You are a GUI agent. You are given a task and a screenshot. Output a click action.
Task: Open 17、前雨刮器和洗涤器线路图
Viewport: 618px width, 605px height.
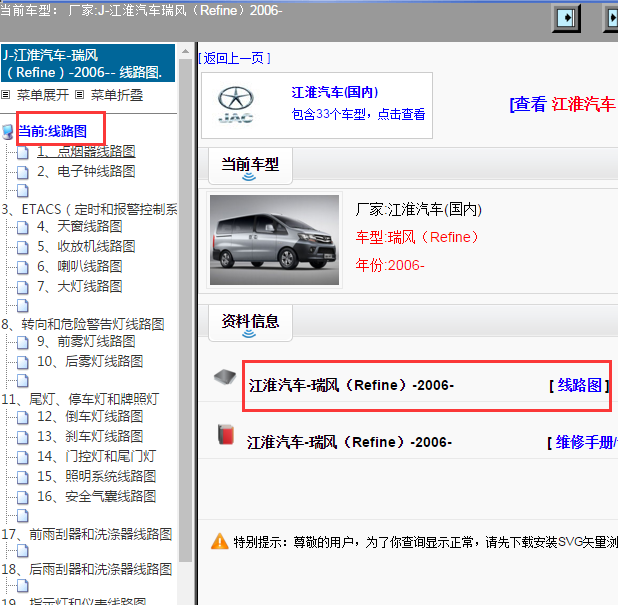(87, 534)
